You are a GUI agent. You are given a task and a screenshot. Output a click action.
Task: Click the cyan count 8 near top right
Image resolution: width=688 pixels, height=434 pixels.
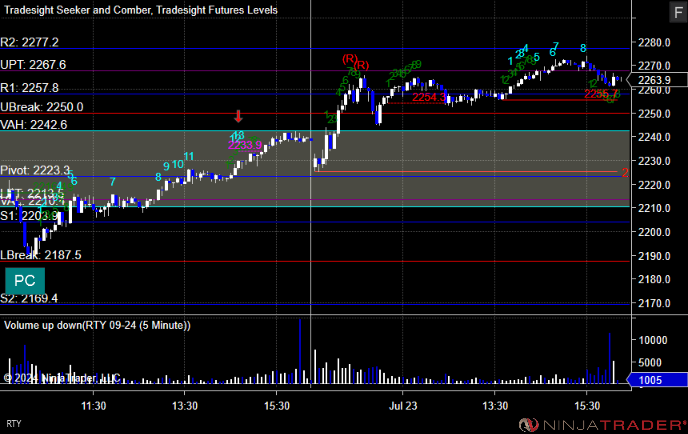(583, 48)
